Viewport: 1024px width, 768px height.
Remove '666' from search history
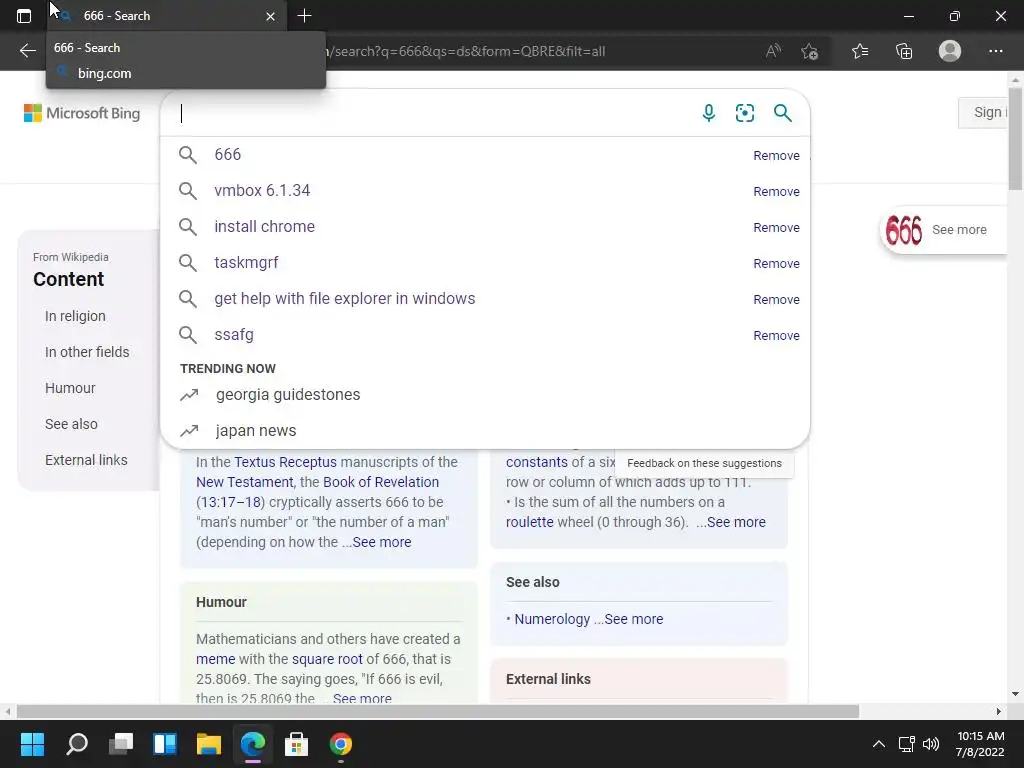point(776,155)
